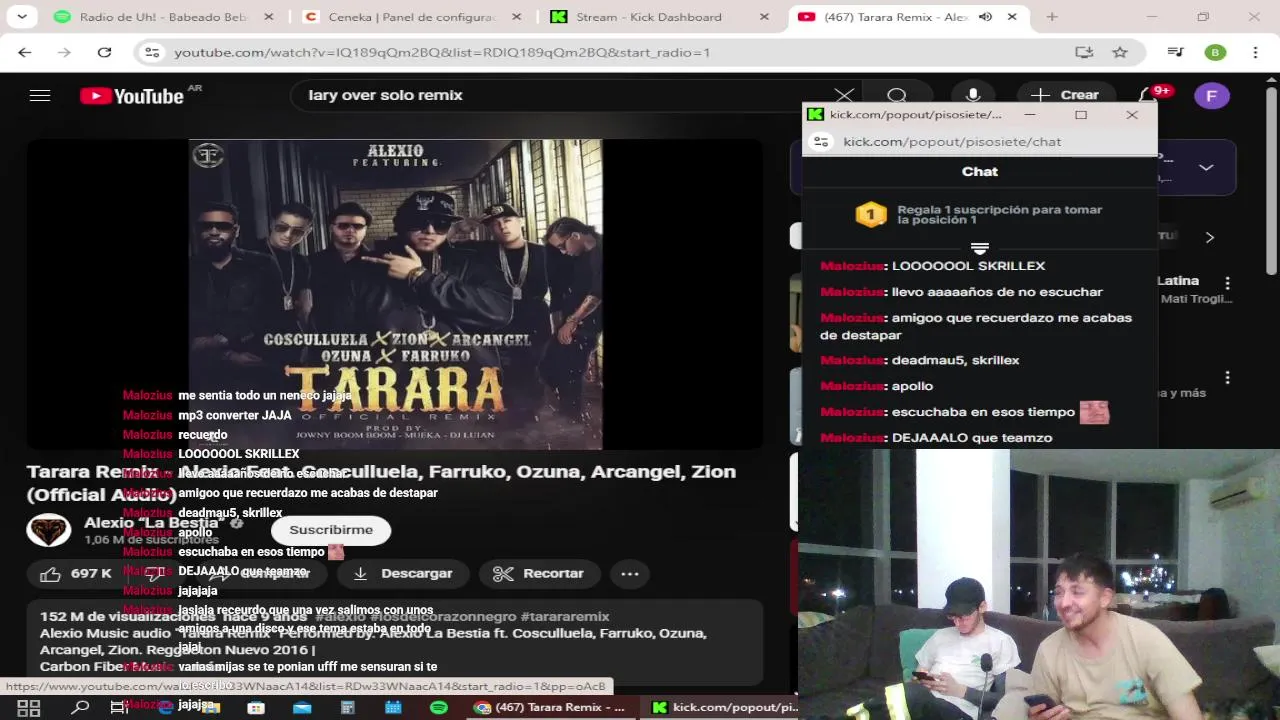
Task: Mute the Tarara Remix tab audio icon
Action: tap(985, 17)
